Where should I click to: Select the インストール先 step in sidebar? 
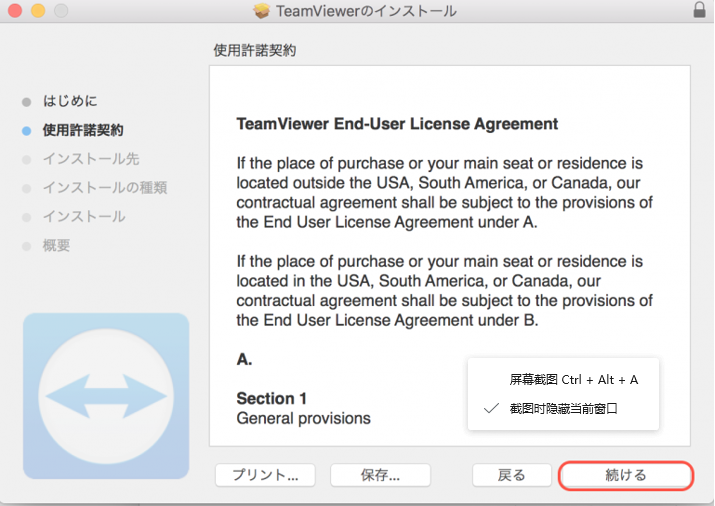(x=91, y=159)
